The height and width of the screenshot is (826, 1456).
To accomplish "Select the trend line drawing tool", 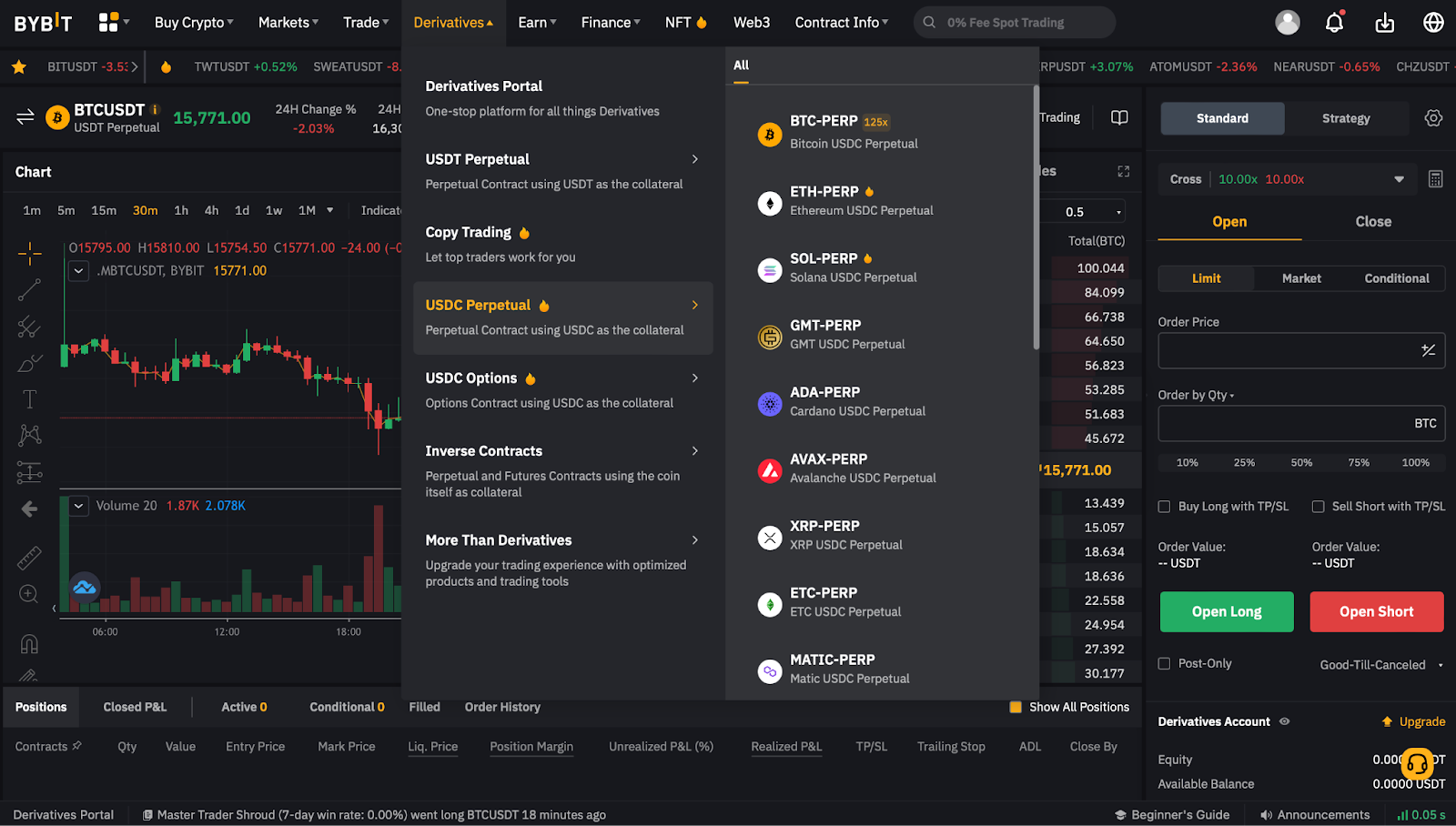I will 29,290.
